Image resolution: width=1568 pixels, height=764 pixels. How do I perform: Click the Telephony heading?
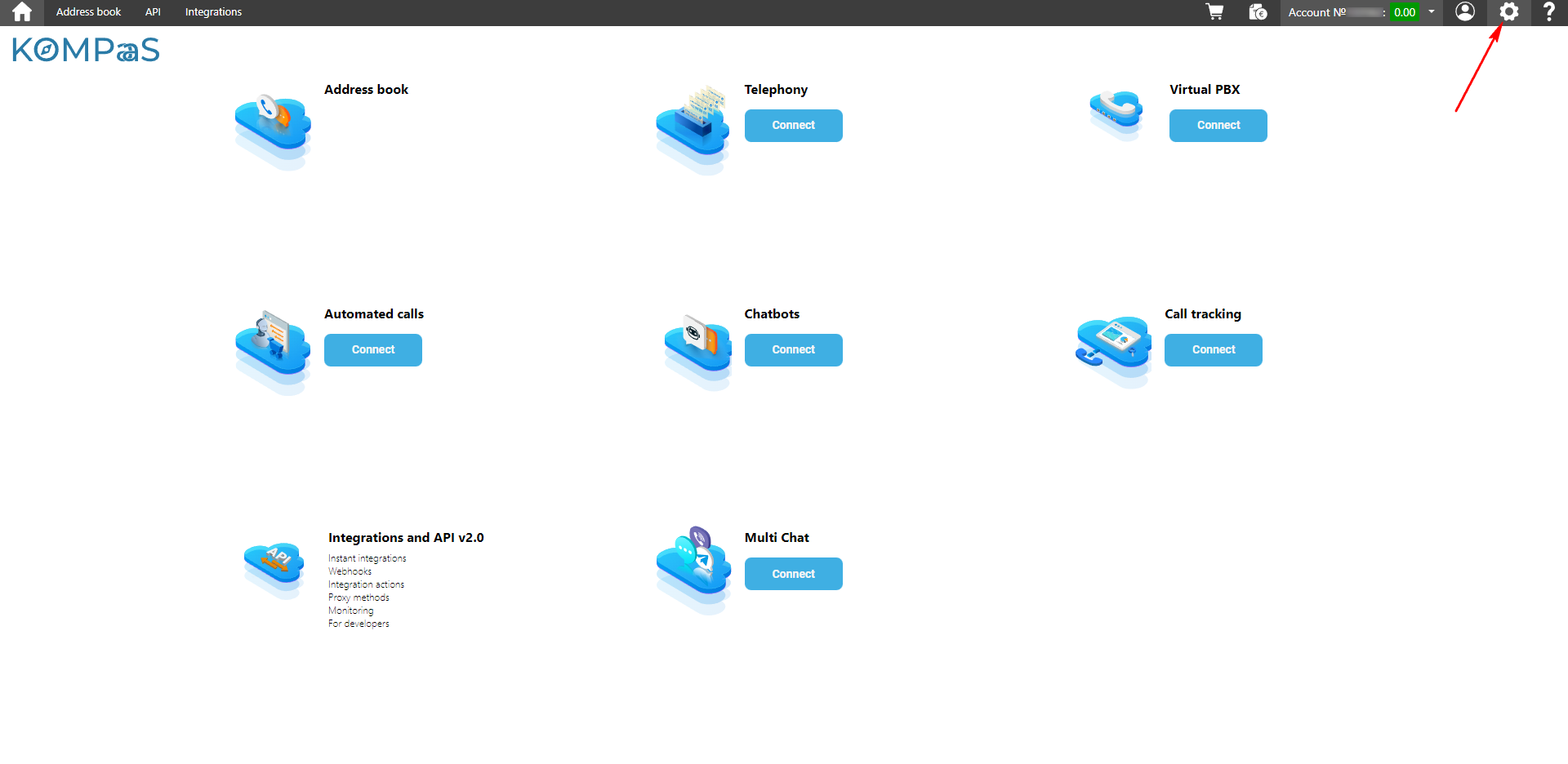pyautogui.click(x=776, y=90)
